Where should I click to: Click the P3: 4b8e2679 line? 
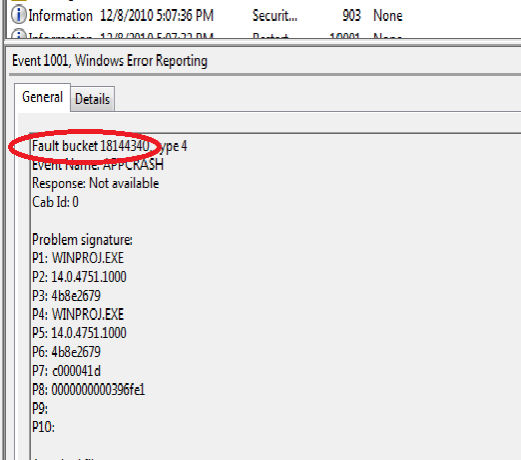point(66,296)
